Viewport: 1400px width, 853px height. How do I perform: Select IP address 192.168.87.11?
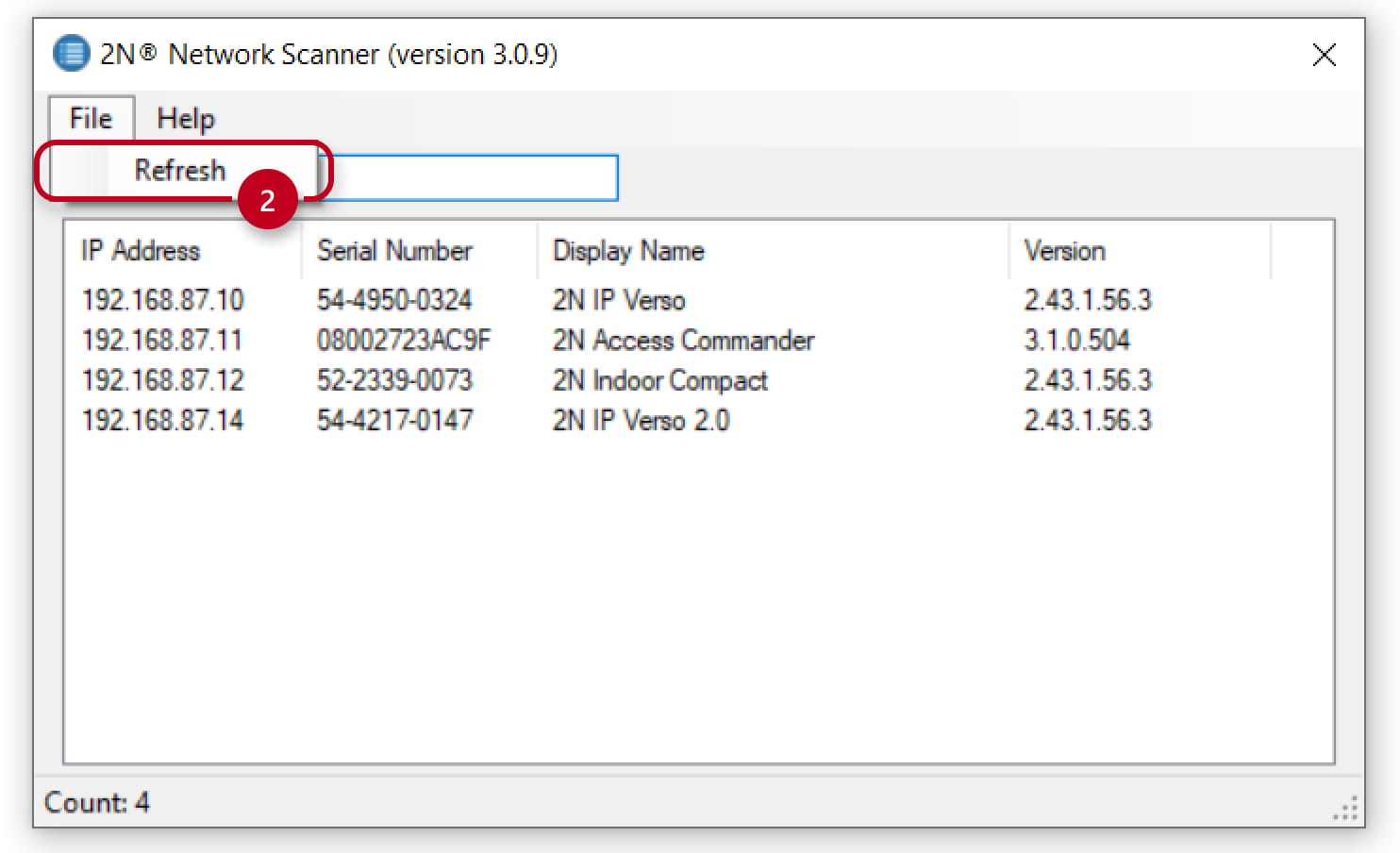pyautogui.click(x=162, y=340)
